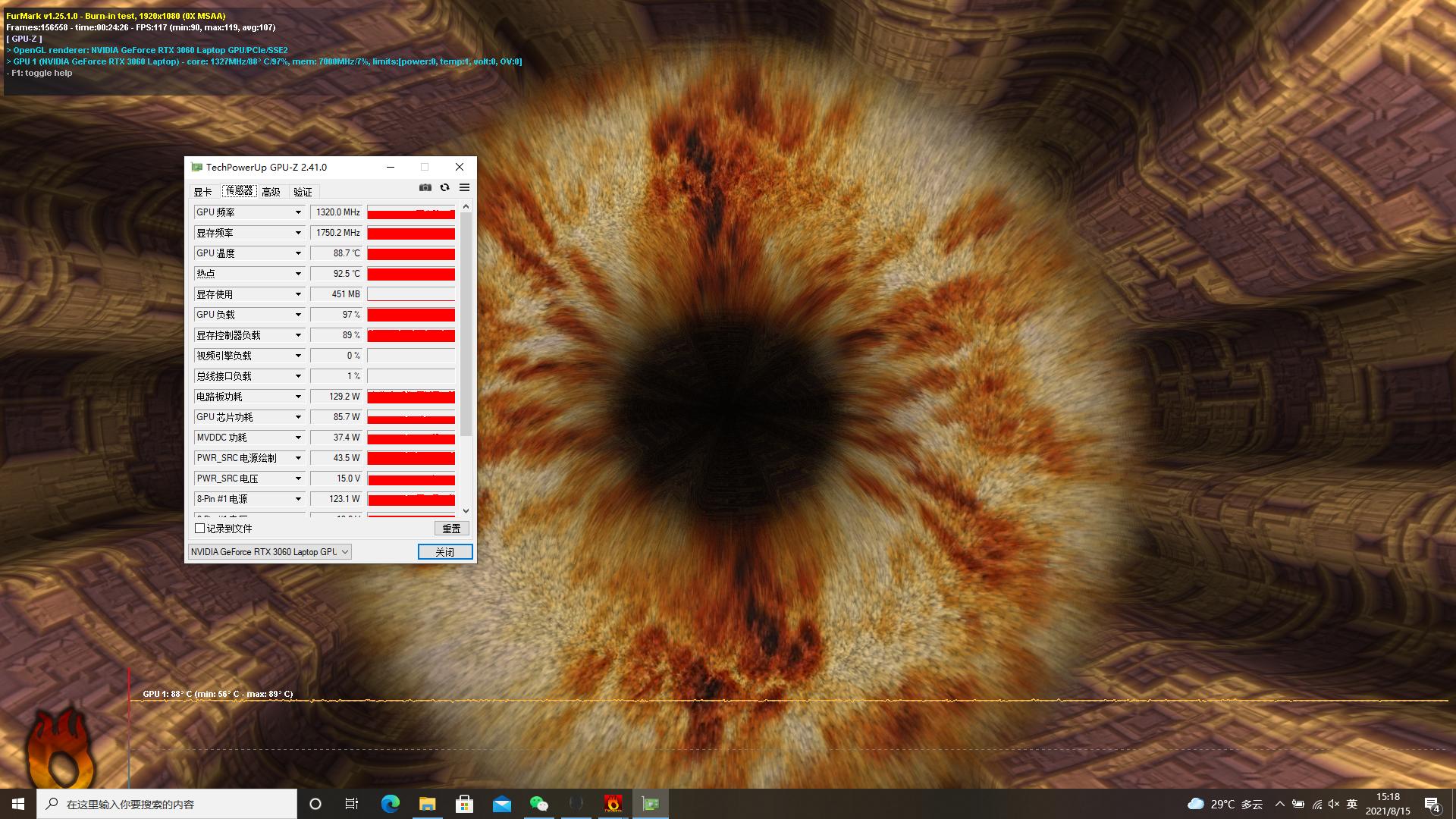This screenshot has height=819, width=1456.
Task: Click the 关闭 button
Action: [x=445, y=552]
